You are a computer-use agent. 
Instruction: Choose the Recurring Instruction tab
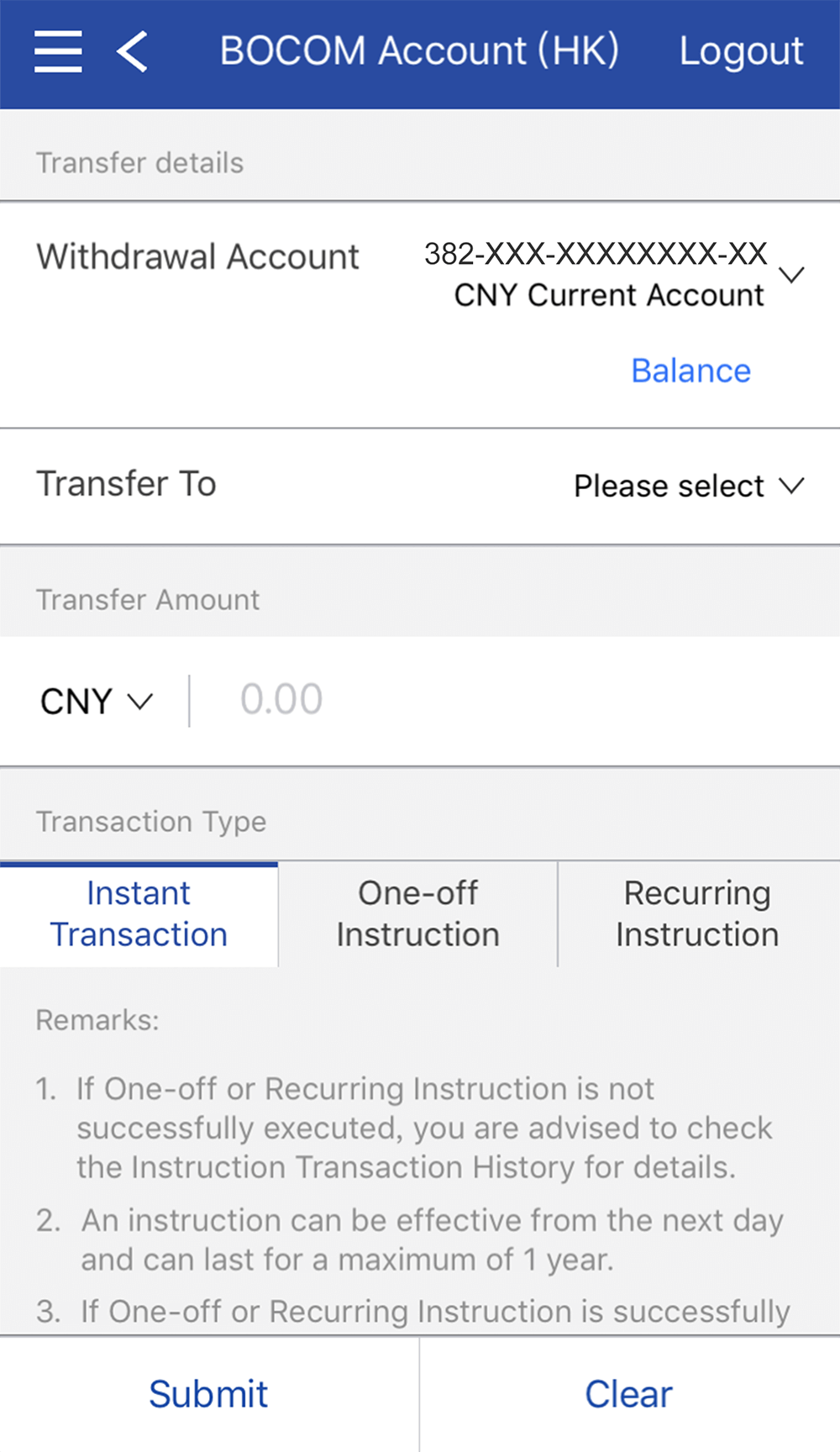[697, 914]
